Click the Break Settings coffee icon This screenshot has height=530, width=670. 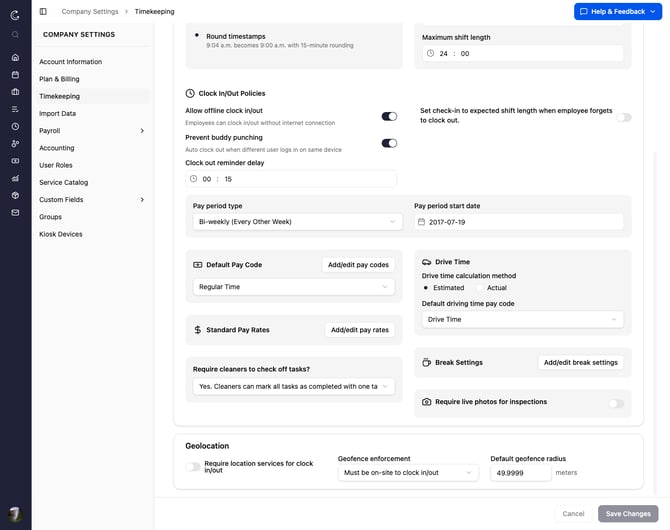(x=426, y=362)
